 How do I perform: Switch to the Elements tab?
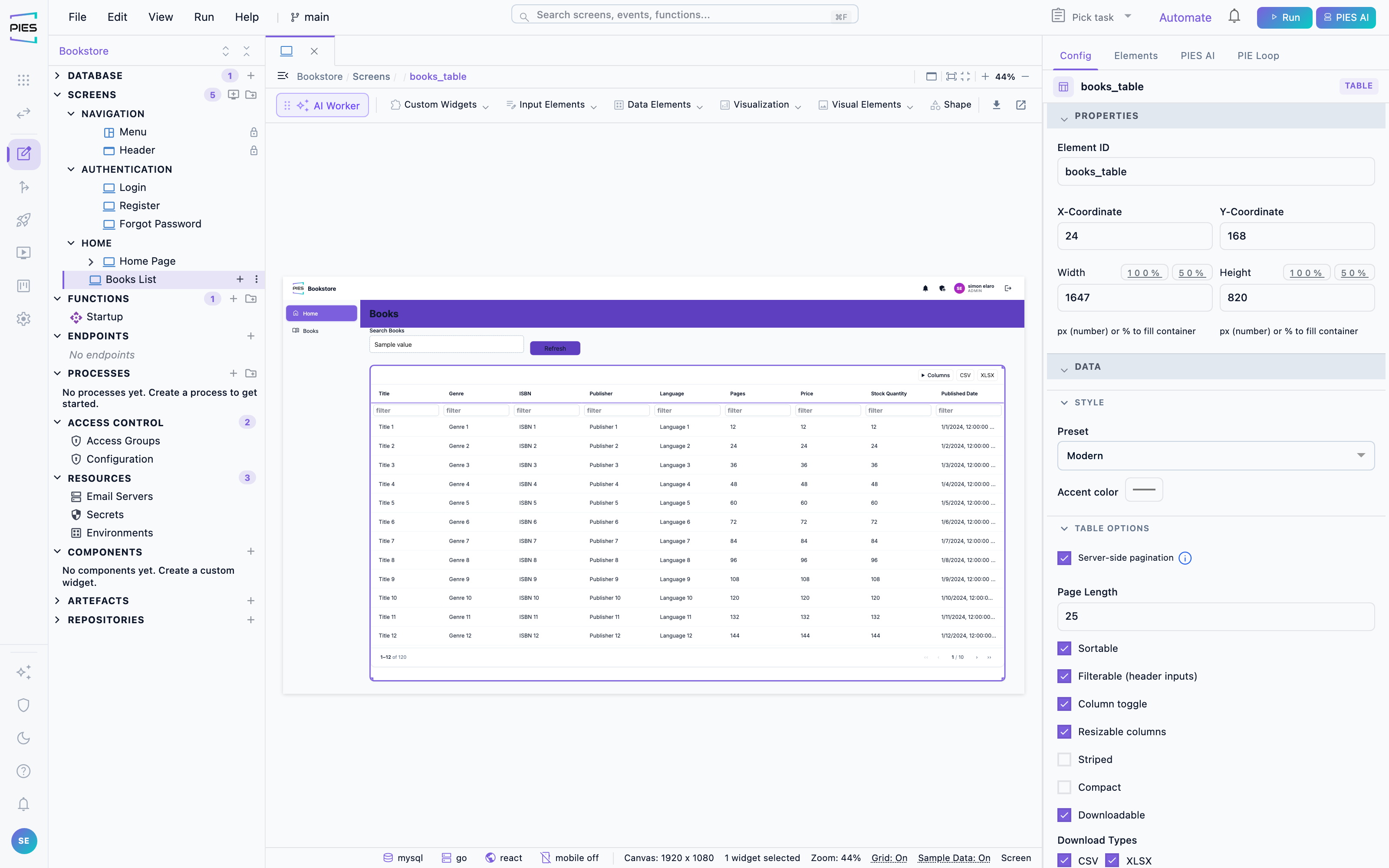click(1136, 56)
